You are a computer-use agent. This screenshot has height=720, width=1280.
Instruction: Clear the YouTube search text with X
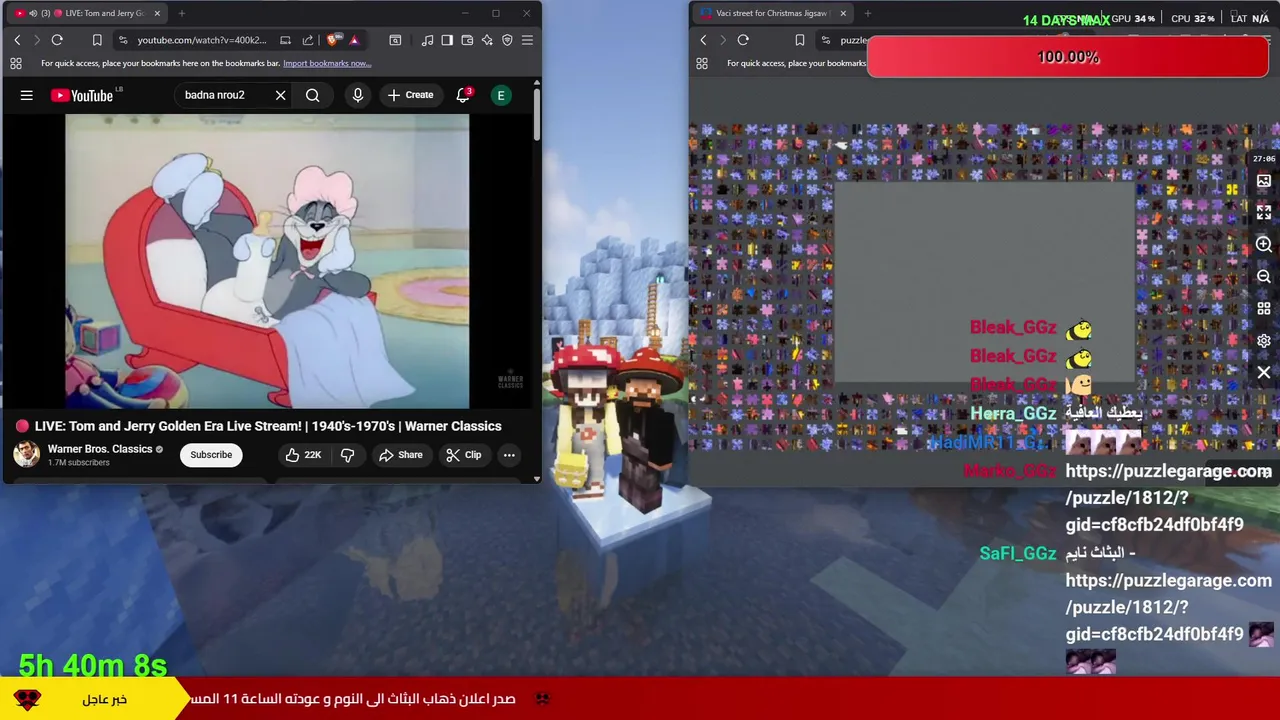(x=280, y=95)
